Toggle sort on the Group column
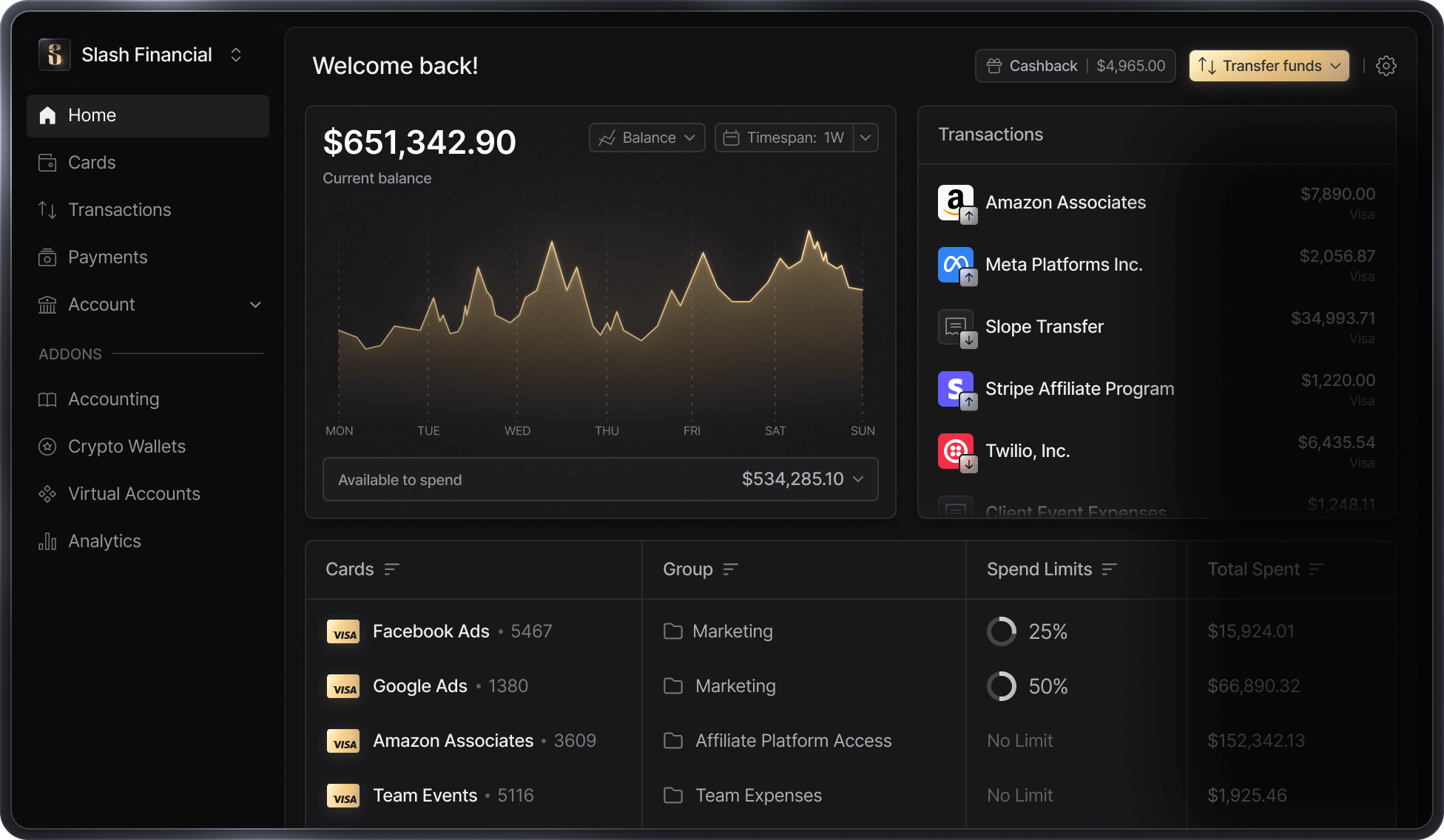 coord(730,569)
